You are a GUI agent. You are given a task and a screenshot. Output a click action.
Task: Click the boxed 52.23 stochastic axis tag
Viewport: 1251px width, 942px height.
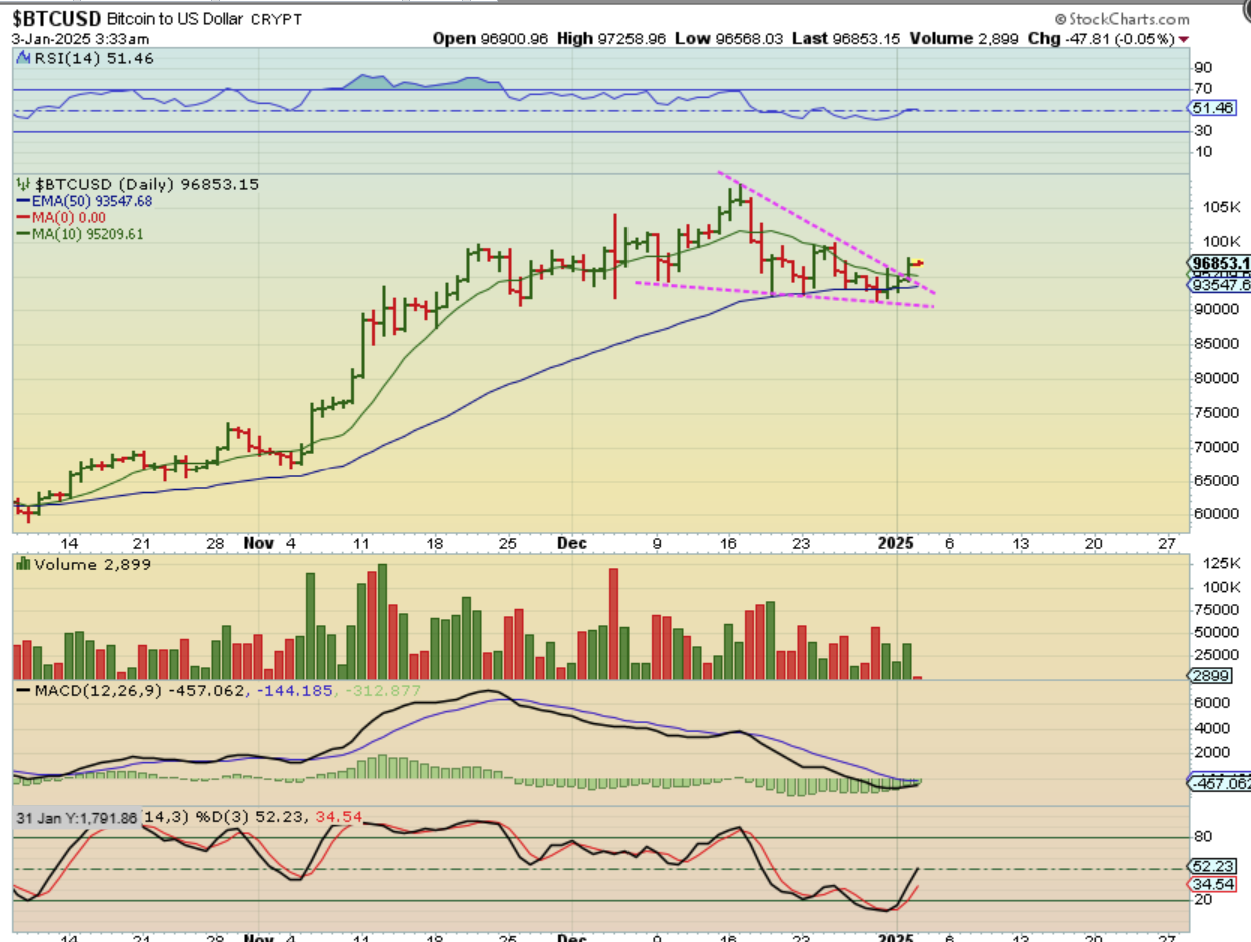click(1210, 866)
